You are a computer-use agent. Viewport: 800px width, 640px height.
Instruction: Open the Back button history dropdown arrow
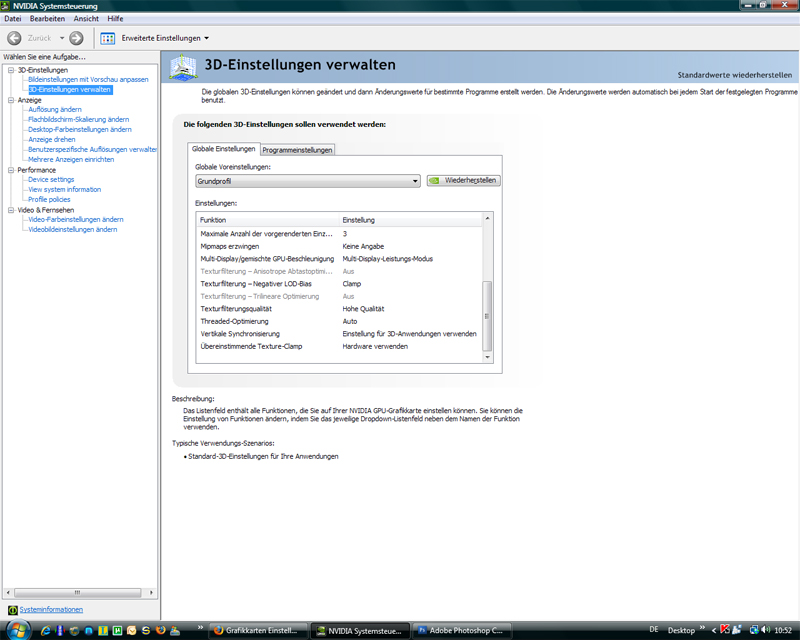[62, 38]
